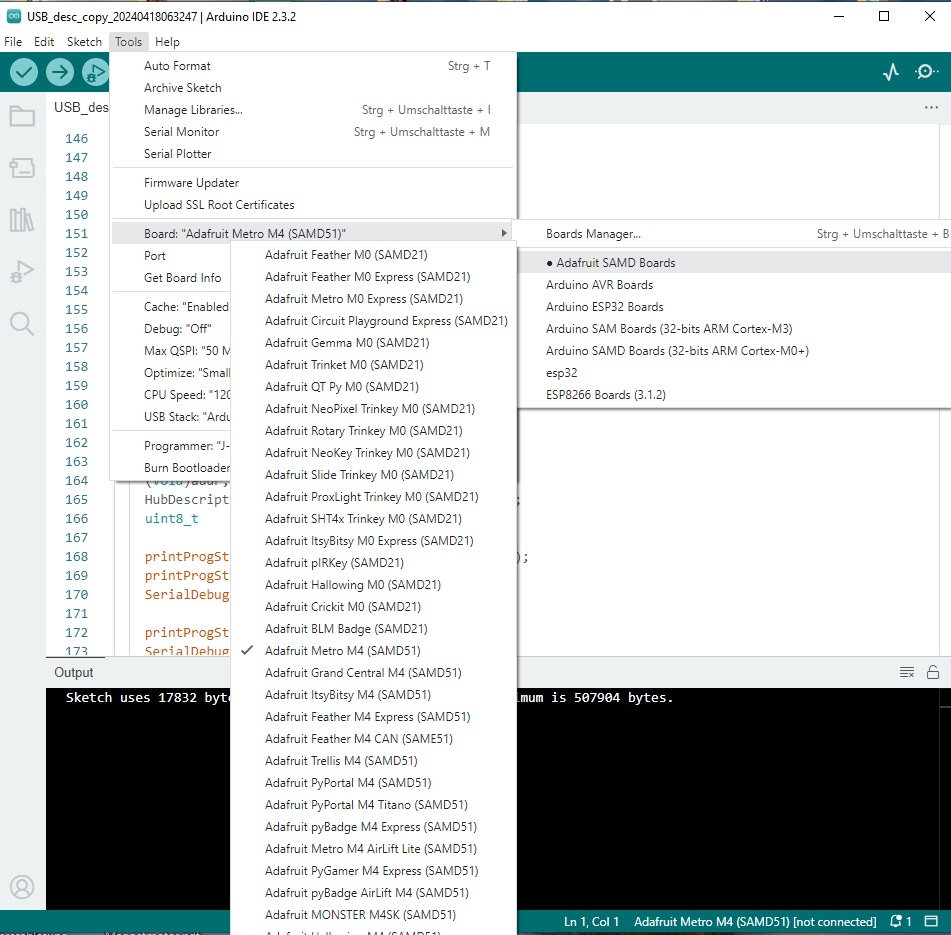Expand the Cache option submenu
The width and height of the screenshot is (951, 935).
[172, 307]
